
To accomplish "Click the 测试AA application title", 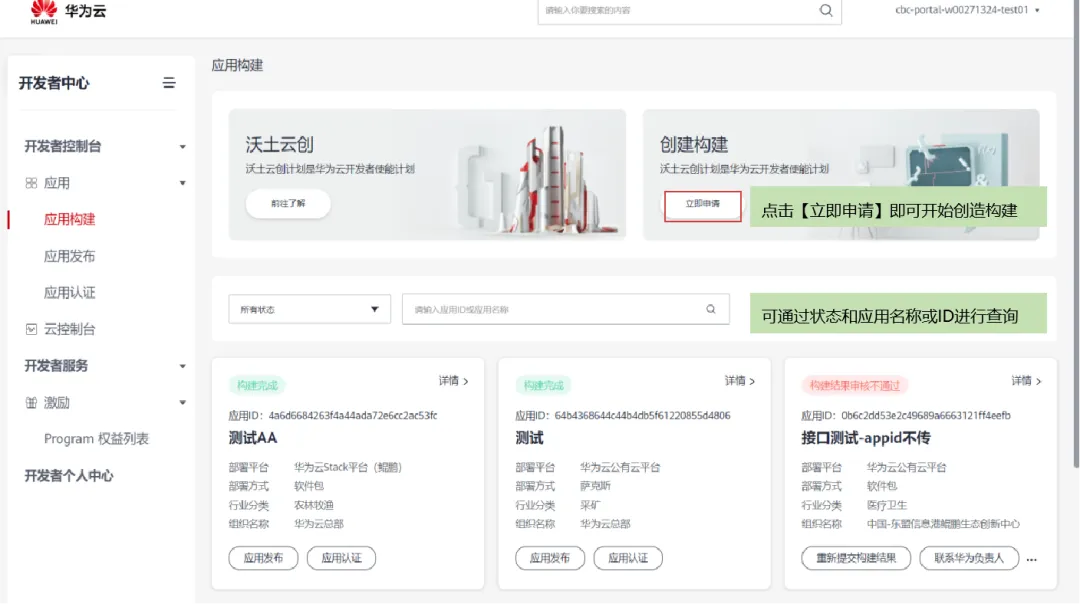I will pyautogui.click(x=253, y=438).
